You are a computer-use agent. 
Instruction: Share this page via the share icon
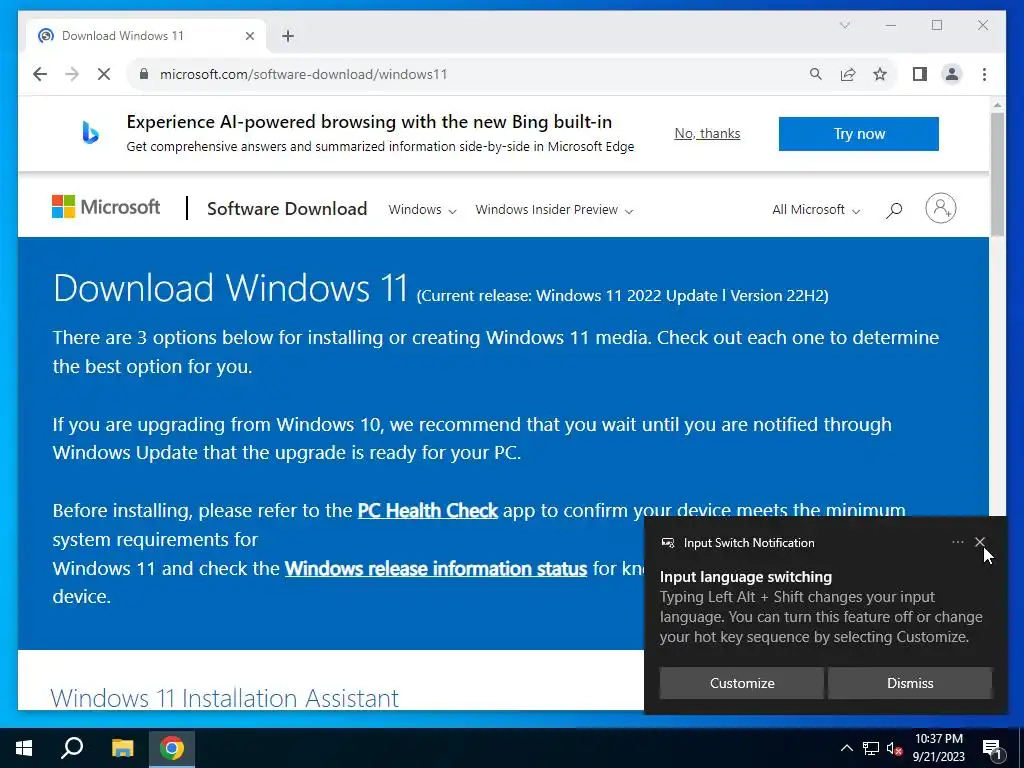click(848, 74)
